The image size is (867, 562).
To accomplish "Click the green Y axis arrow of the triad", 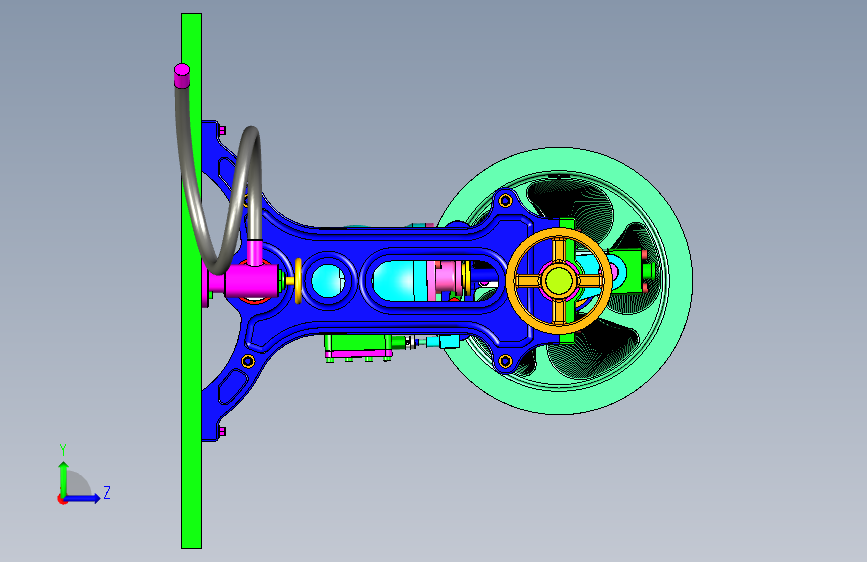I will pos(64,478).
